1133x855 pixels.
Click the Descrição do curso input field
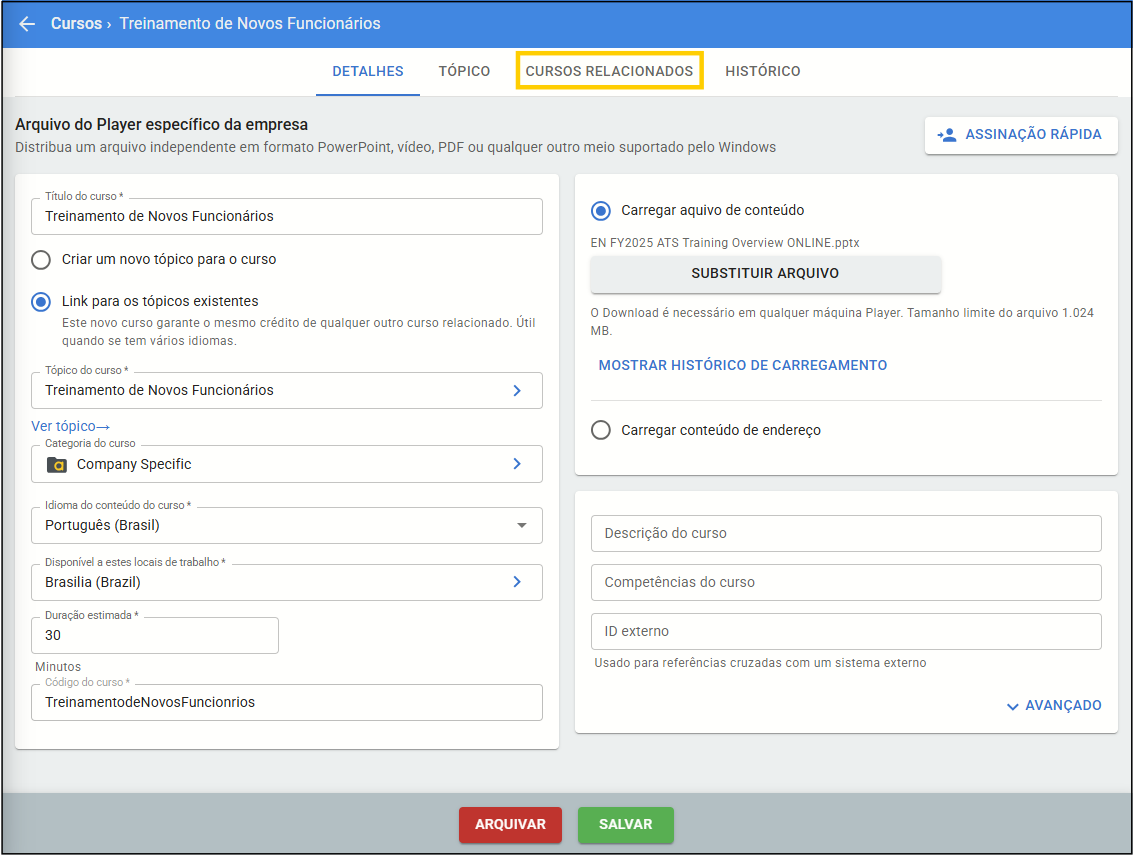coord(846,533)
